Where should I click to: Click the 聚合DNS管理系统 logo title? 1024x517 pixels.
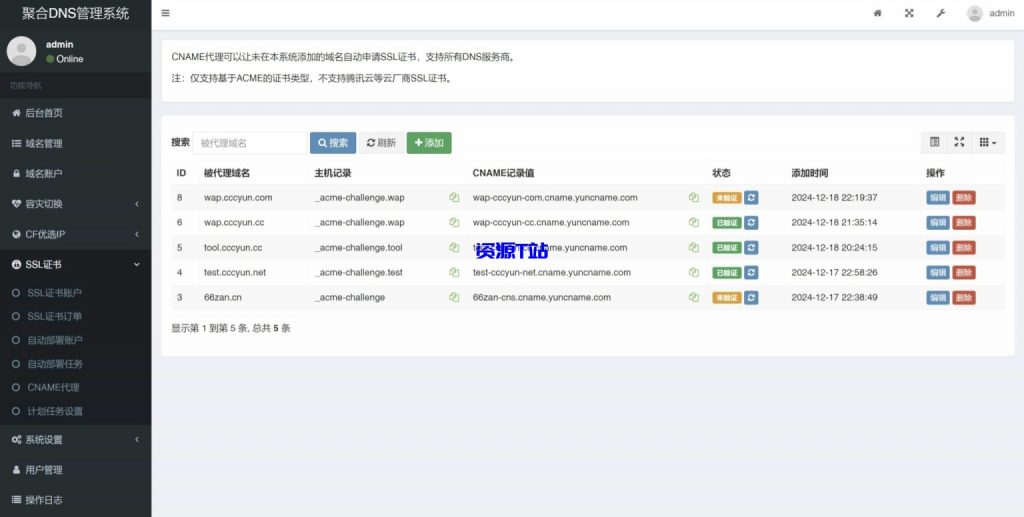[x=76, y=14]
